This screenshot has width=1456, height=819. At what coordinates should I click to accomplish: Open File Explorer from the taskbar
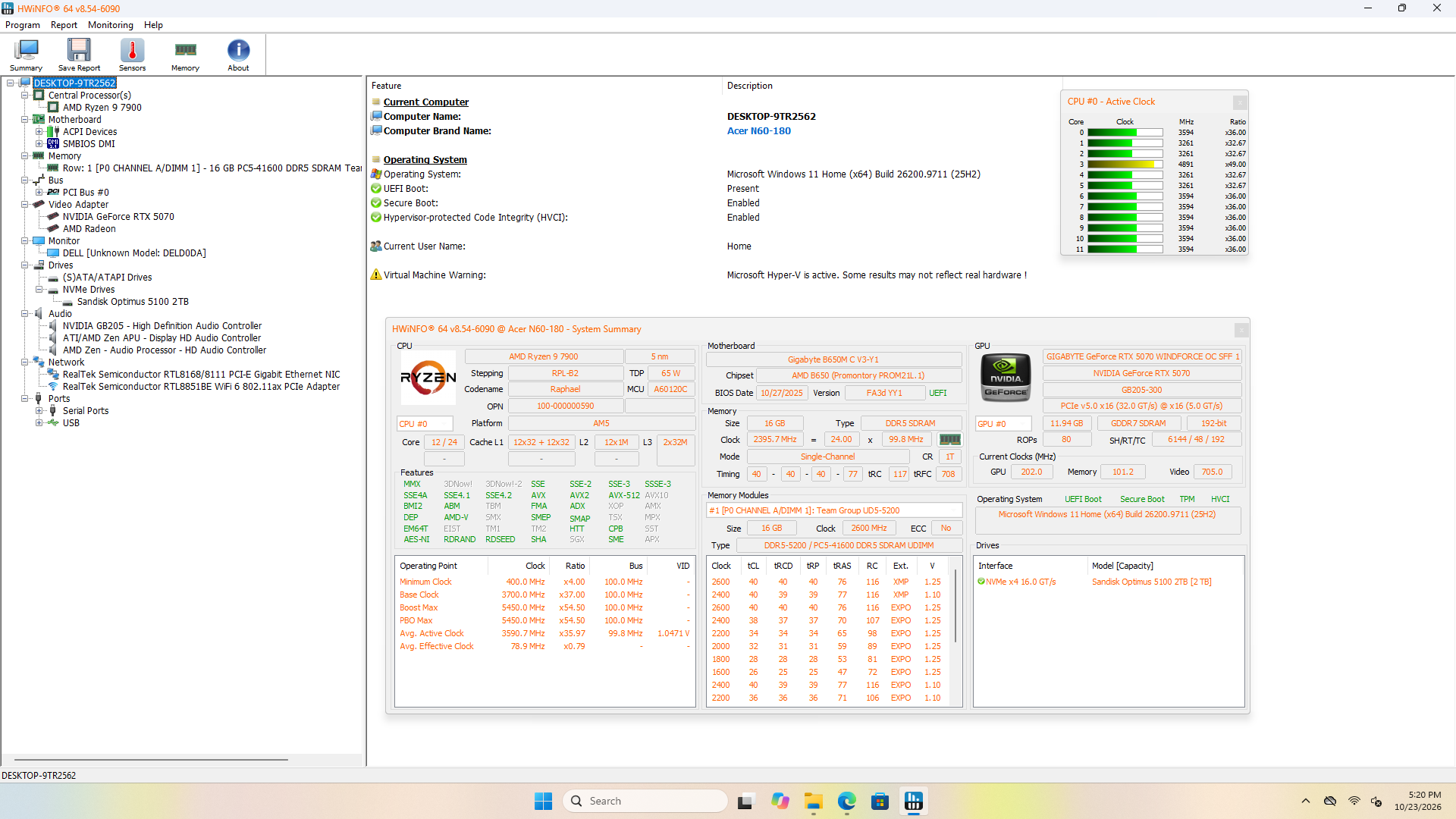[814, 801]
